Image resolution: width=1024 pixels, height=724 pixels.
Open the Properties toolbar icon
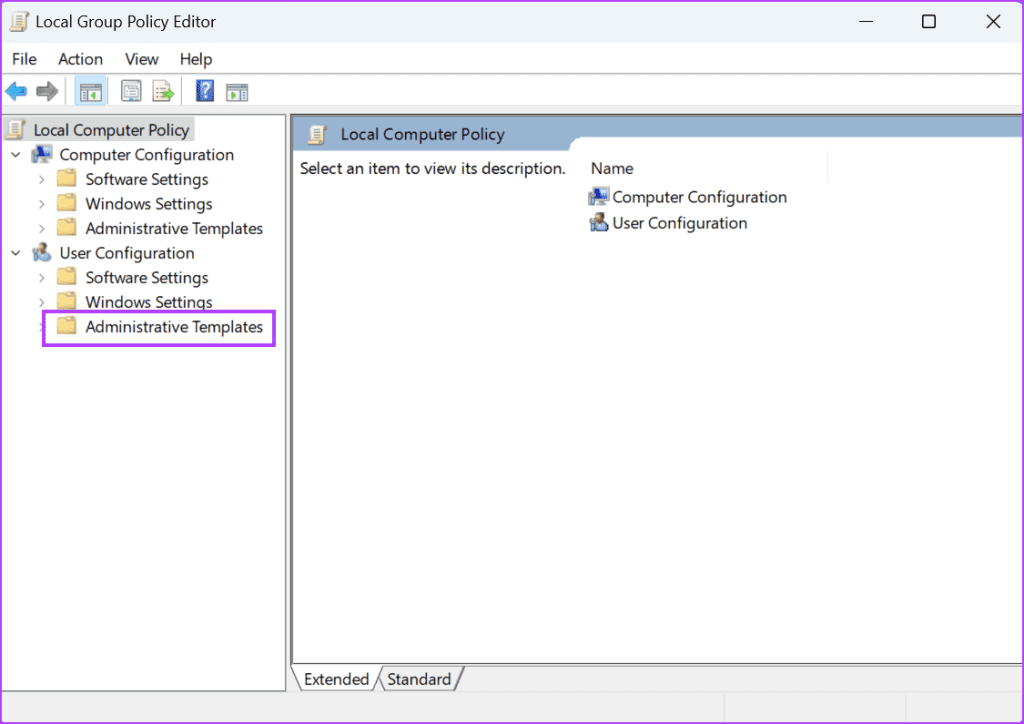point(131,91)
